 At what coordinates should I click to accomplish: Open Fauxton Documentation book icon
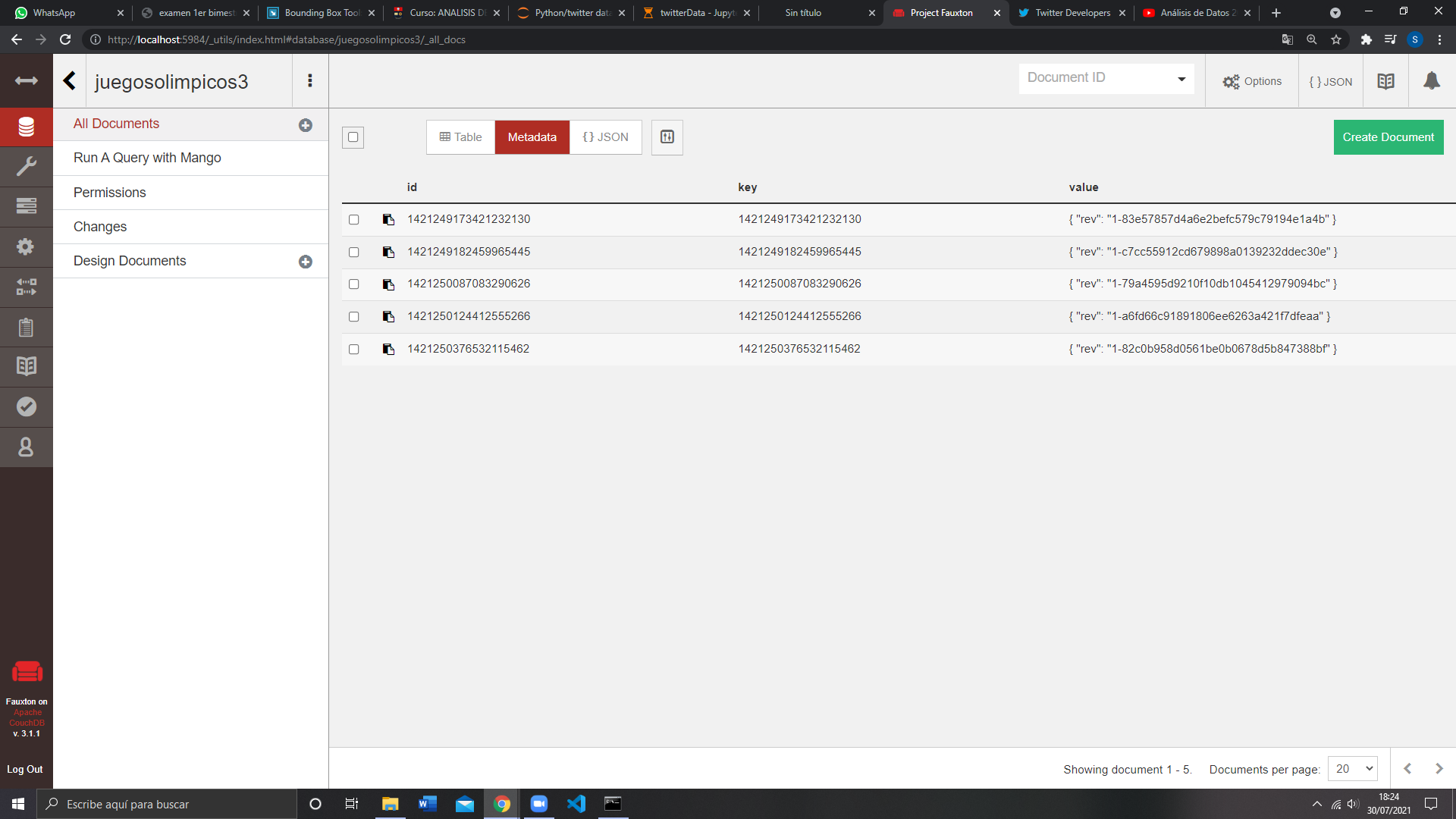pos(26,366)
